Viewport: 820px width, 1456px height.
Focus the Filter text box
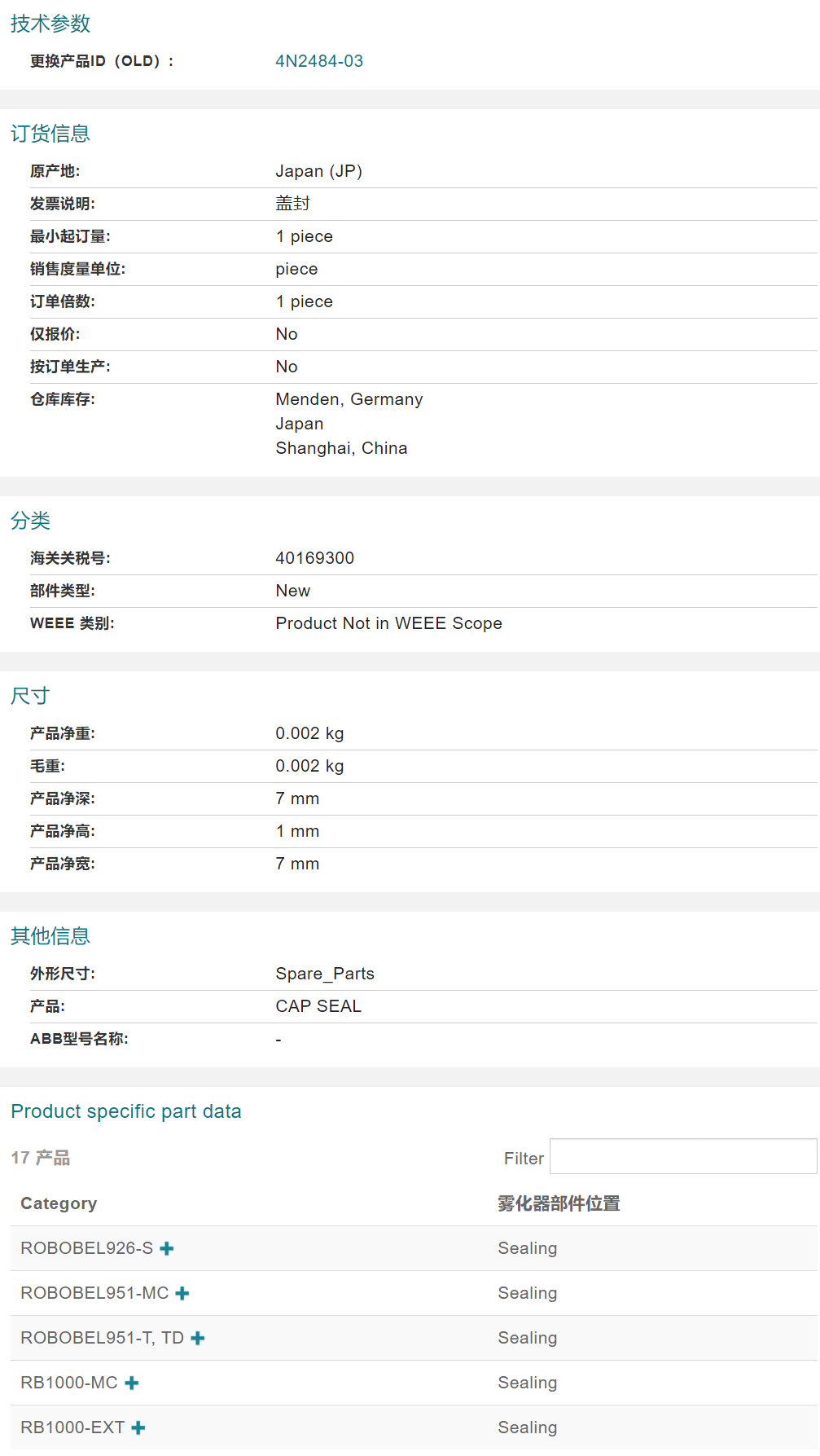tap(682, 1157)
